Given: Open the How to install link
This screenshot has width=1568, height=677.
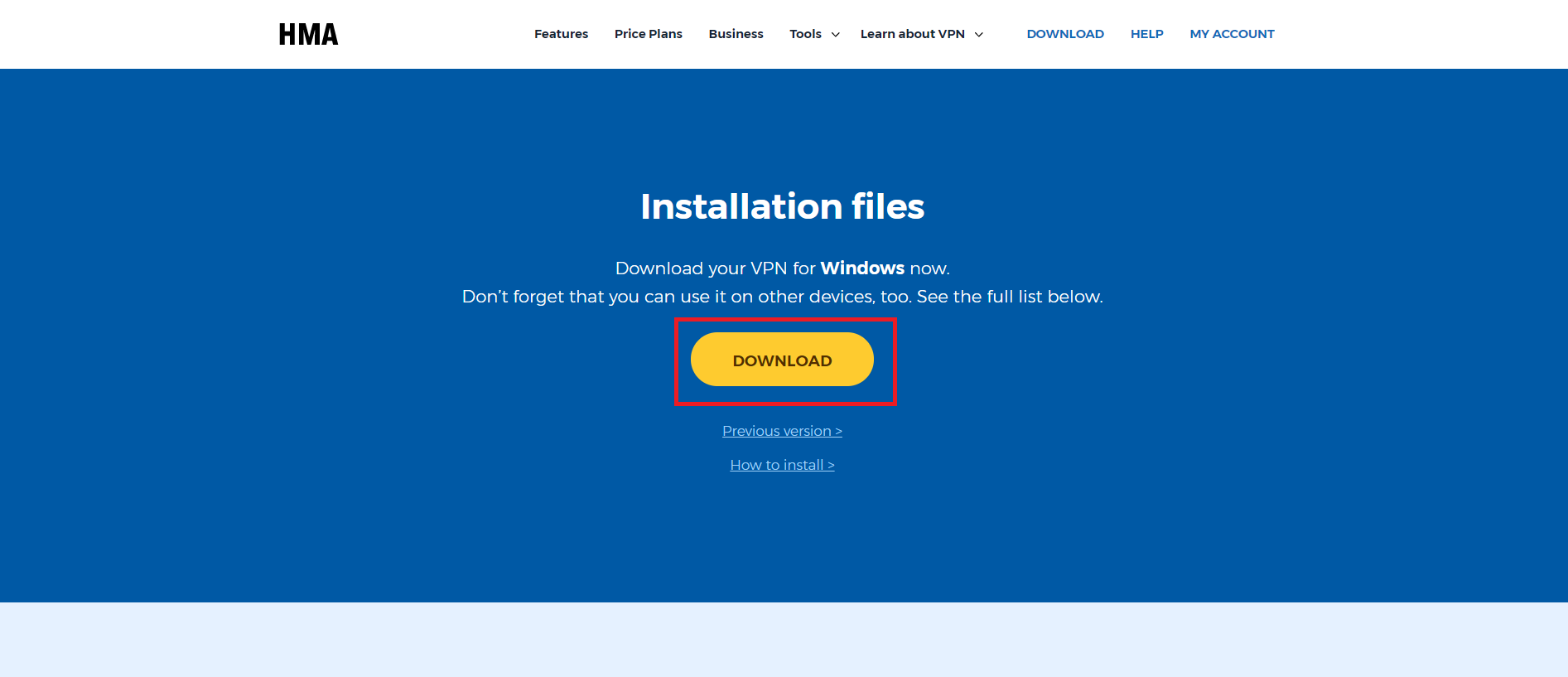Looking at the screenshot, I should click(782, 465).
